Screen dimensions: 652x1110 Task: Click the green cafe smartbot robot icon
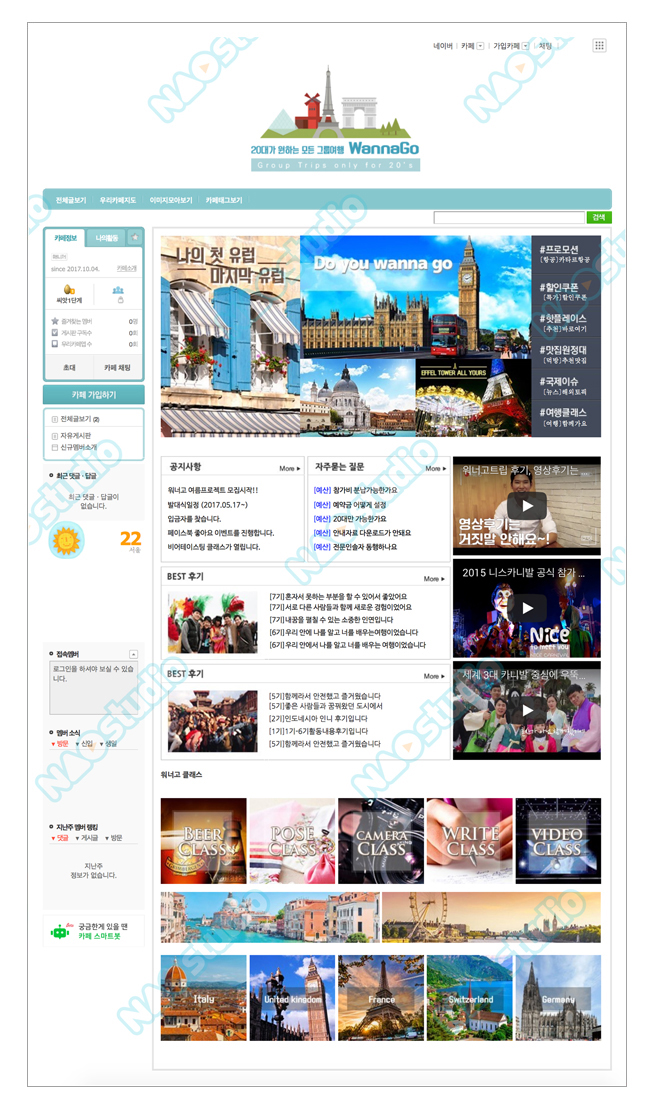(x=60, y=932)
